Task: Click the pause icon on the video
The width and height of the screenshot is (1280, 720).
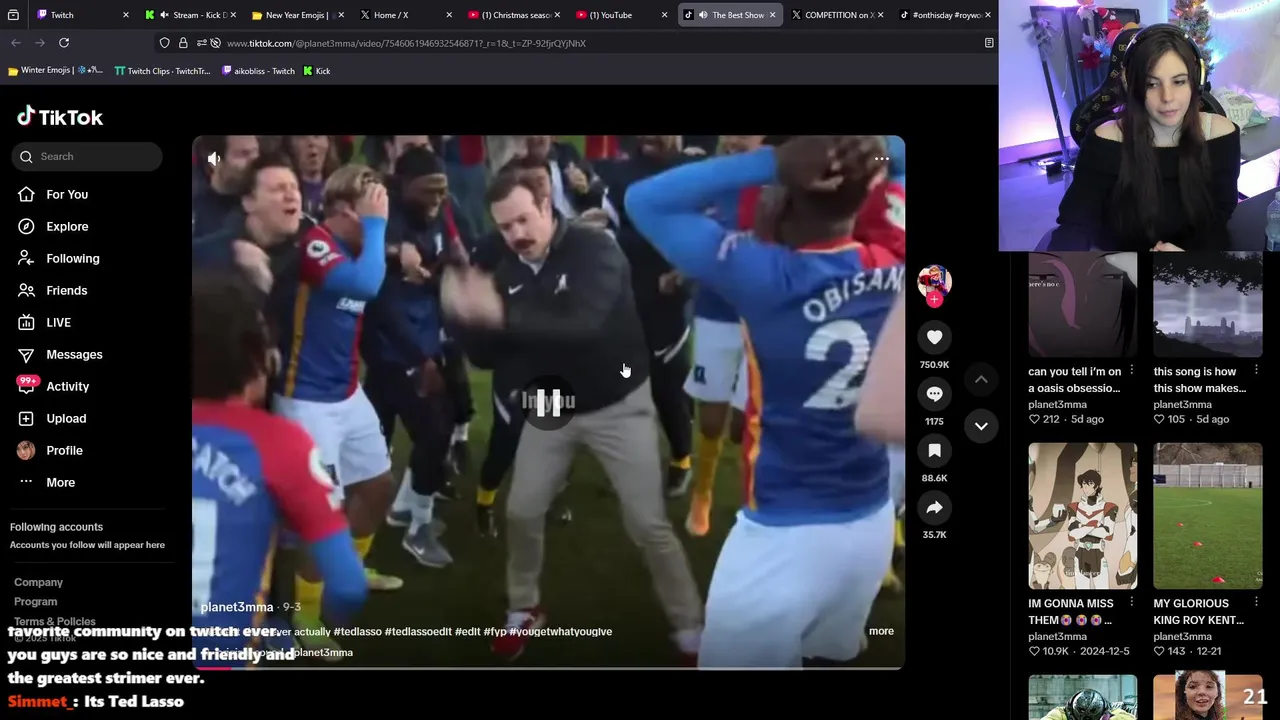Action: pos(548,403)
